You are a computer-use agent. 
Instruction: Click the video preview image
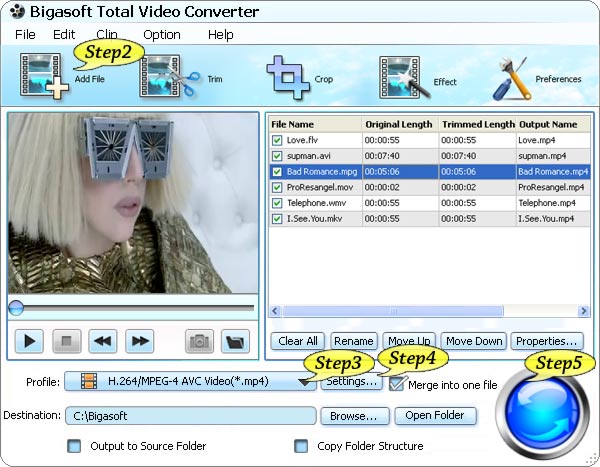point(133,203)
